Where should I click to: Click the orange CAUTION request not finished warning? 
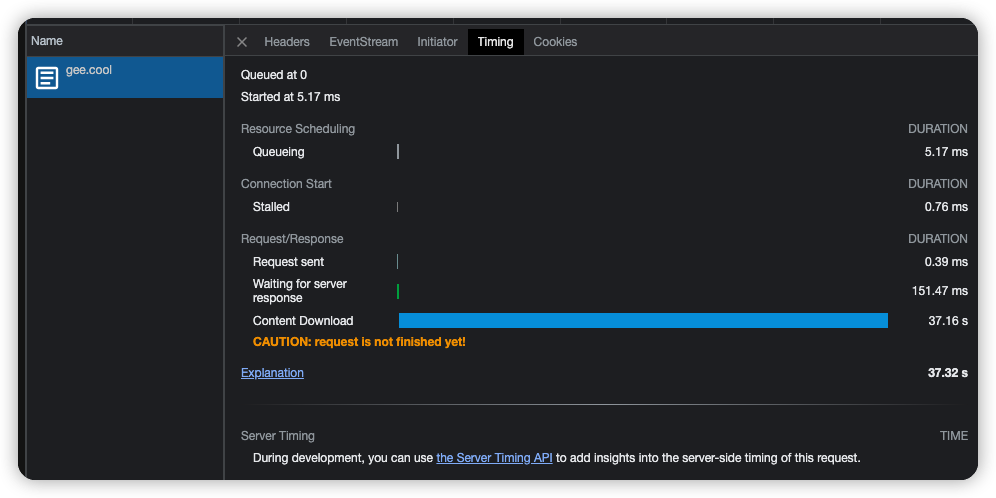coord(359,342)
